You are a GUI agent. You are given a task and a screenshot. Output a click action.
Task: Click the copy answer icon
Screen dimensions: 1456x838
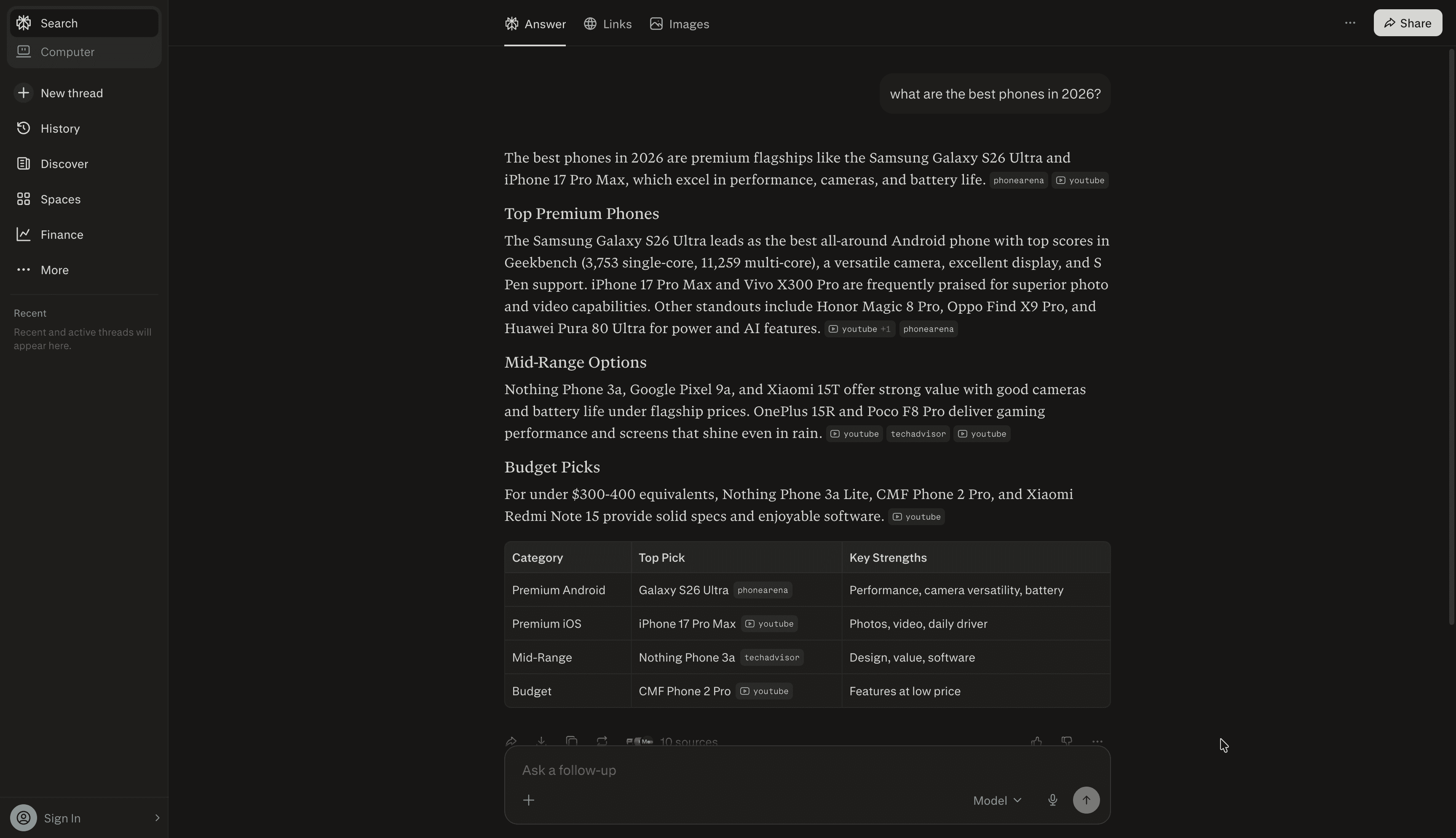coord(571,741)
